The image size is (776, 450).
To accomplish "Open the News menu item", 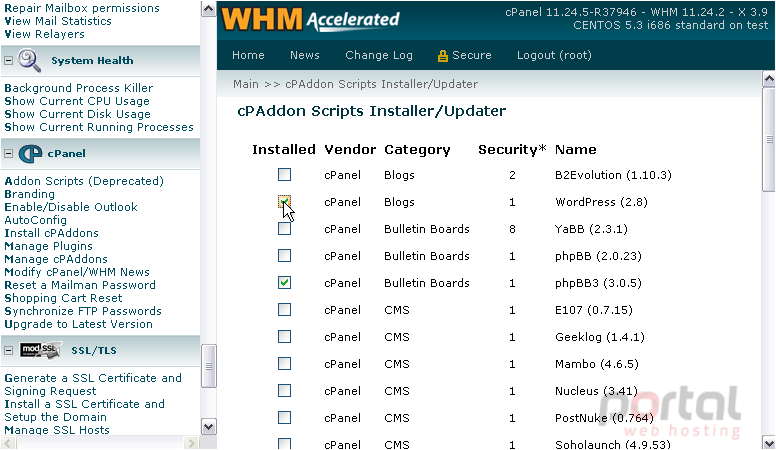I will [x=305, y=55].
